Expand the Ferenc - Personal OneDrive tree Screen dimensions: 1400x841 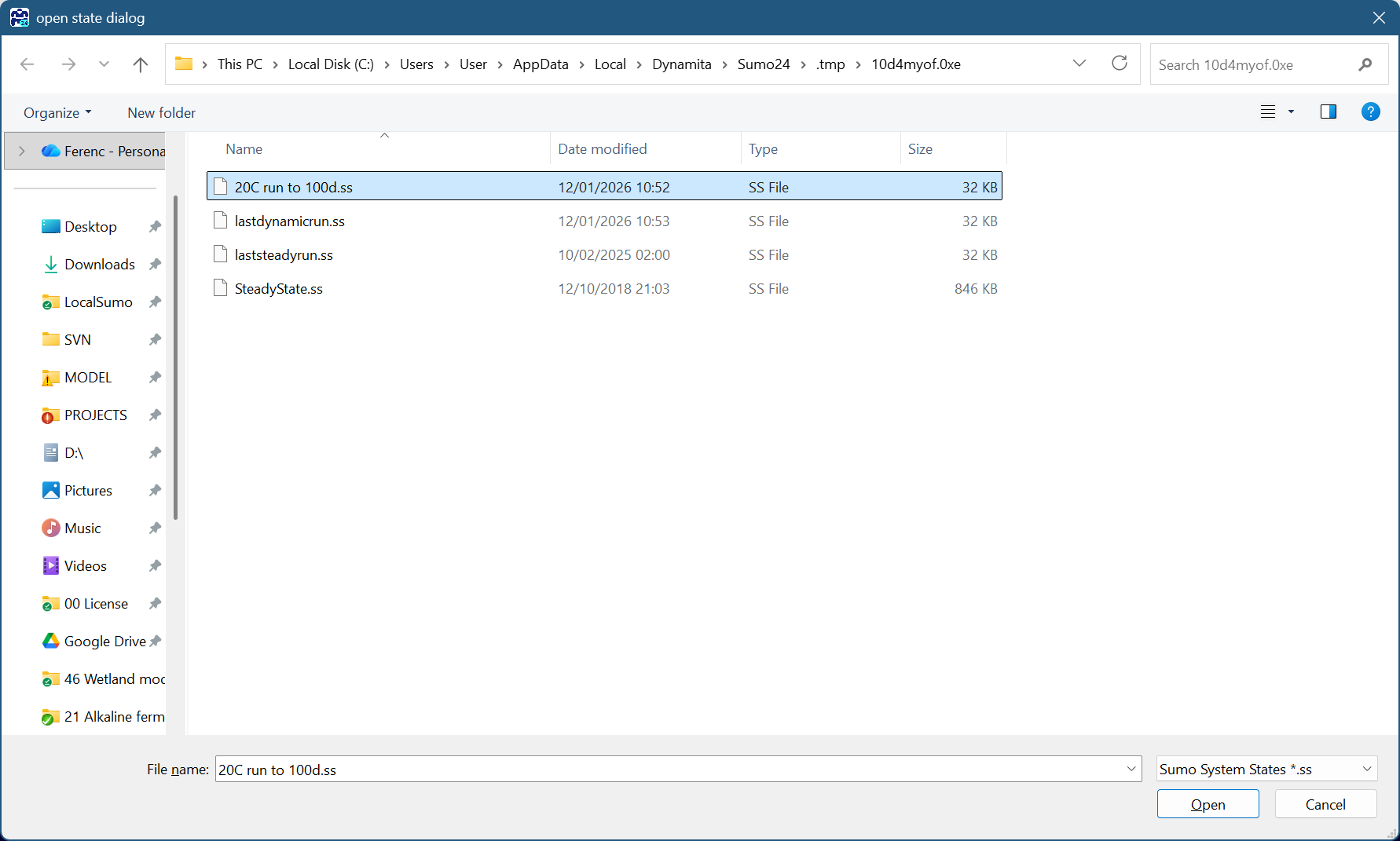pos(22,152)
